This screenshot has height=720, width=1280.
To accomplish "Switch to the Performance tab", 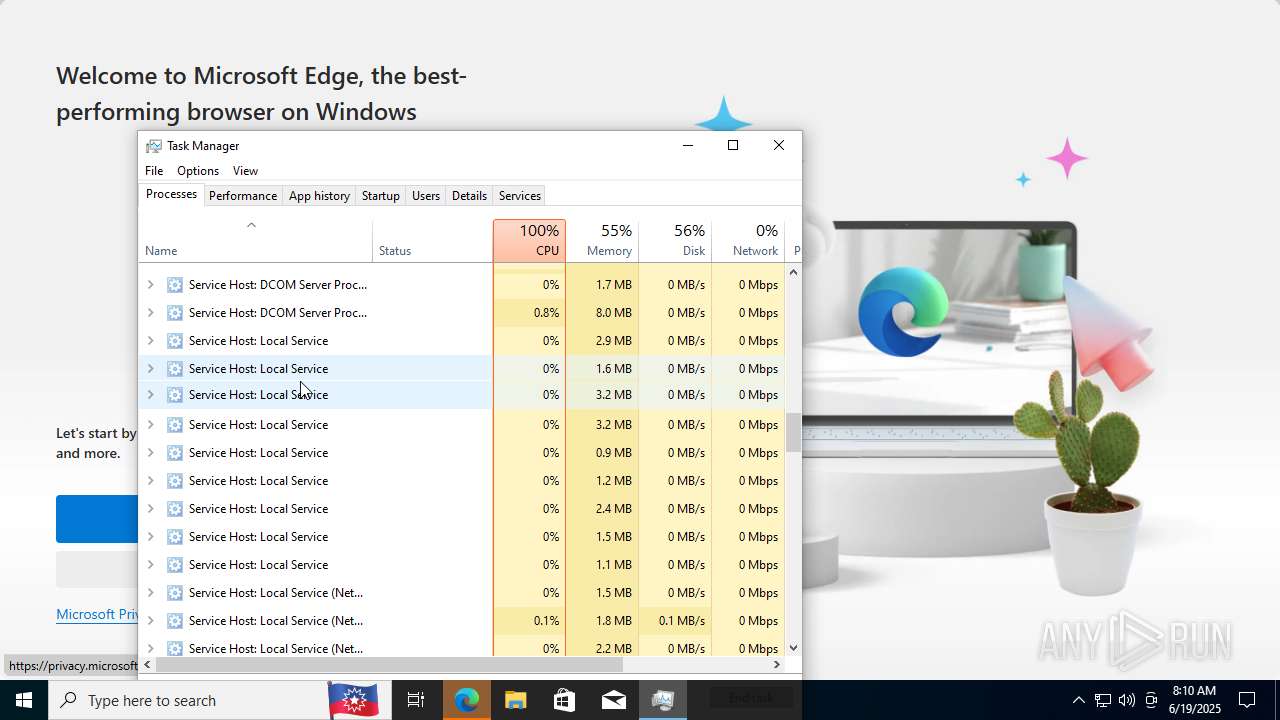I will click(x=243, y=196).
